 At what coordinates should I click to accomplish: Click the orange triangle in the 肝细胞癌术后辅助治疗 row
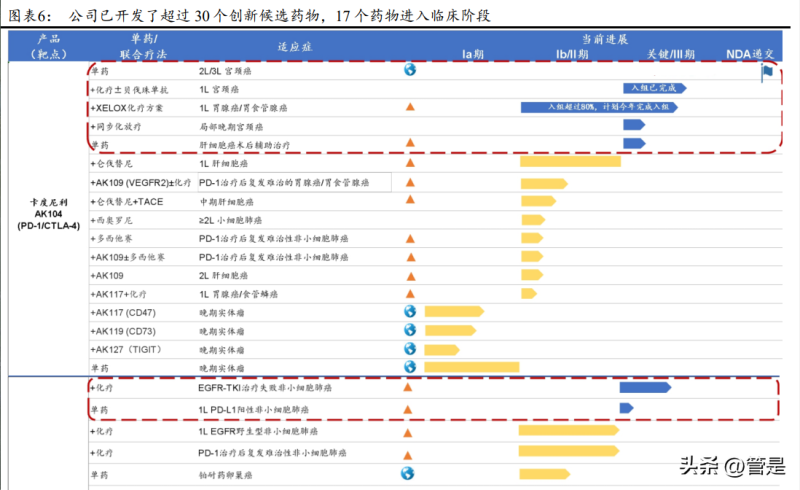tap(410, 142)
